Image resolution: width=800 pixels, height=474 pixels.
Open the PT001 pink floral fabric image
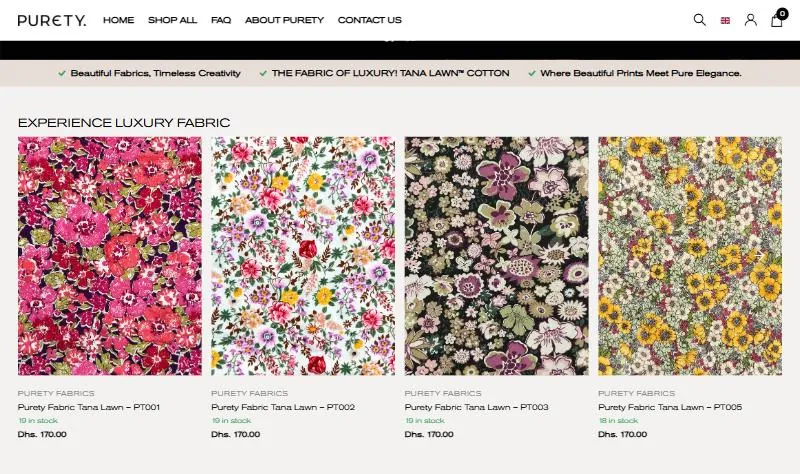pyautogui.click(x=110, y=256)
